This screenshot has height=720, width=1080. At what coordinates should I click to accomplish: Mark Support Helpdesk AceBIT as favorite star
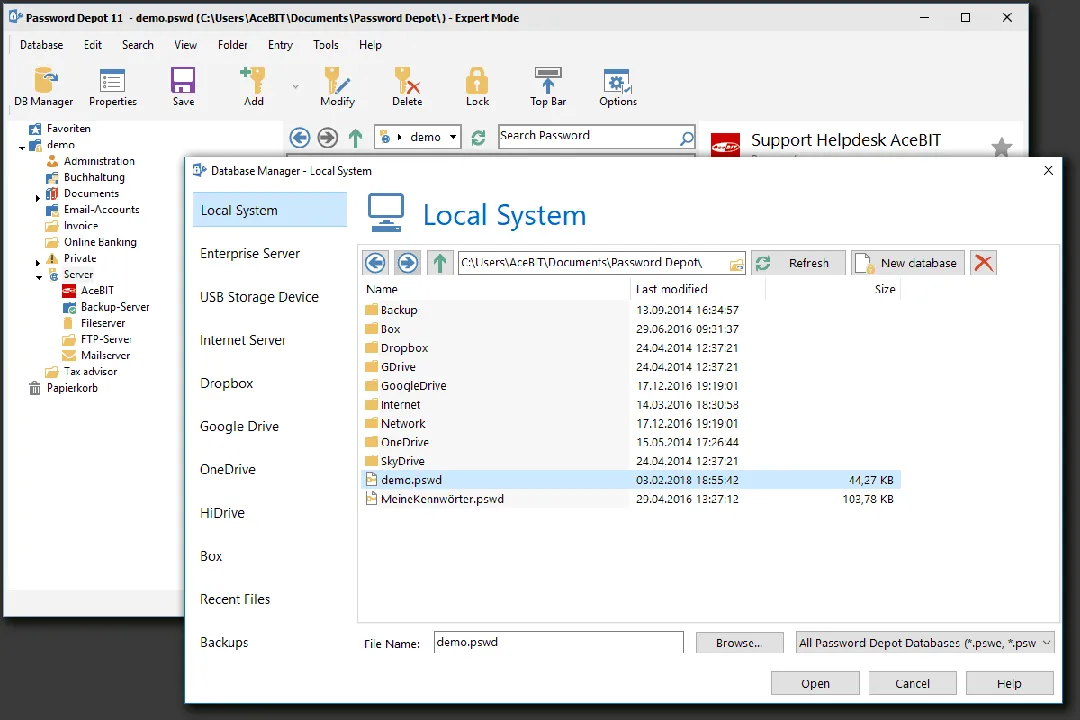coord(1001,147)
